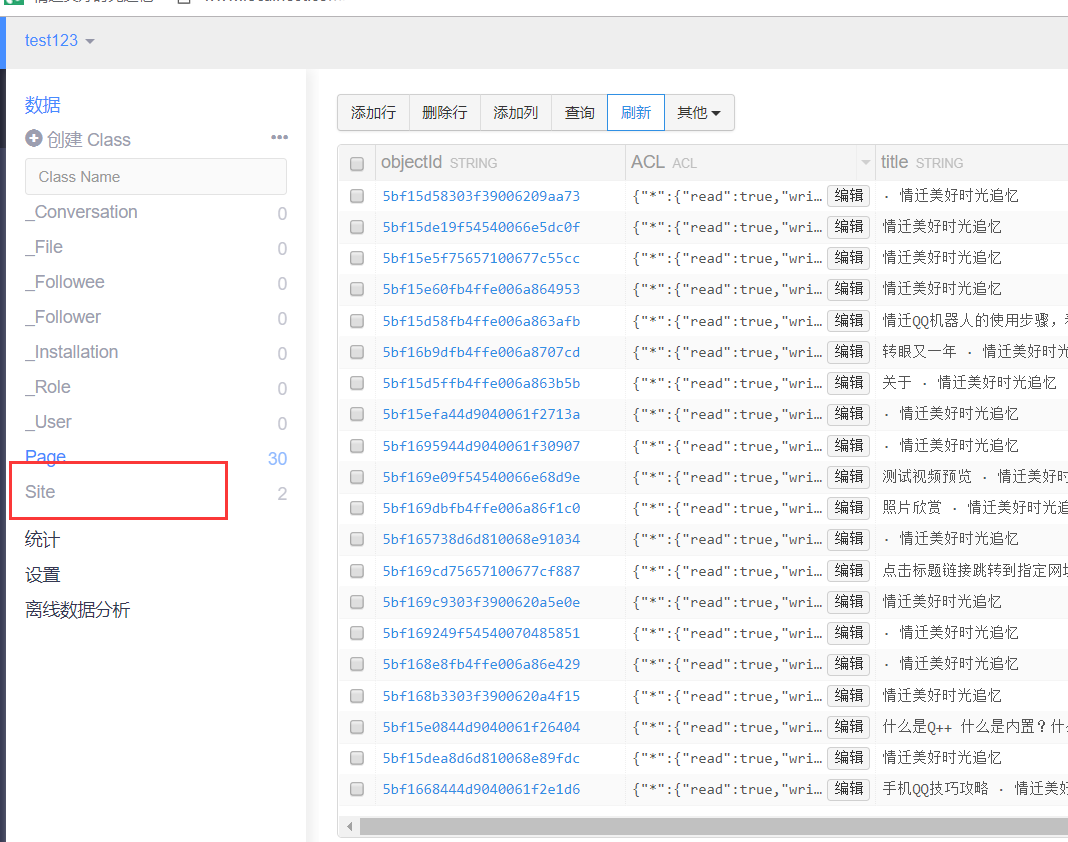Toggle the select-all checkbox in header
The image size is (1068, 842).
pos(357,163)
